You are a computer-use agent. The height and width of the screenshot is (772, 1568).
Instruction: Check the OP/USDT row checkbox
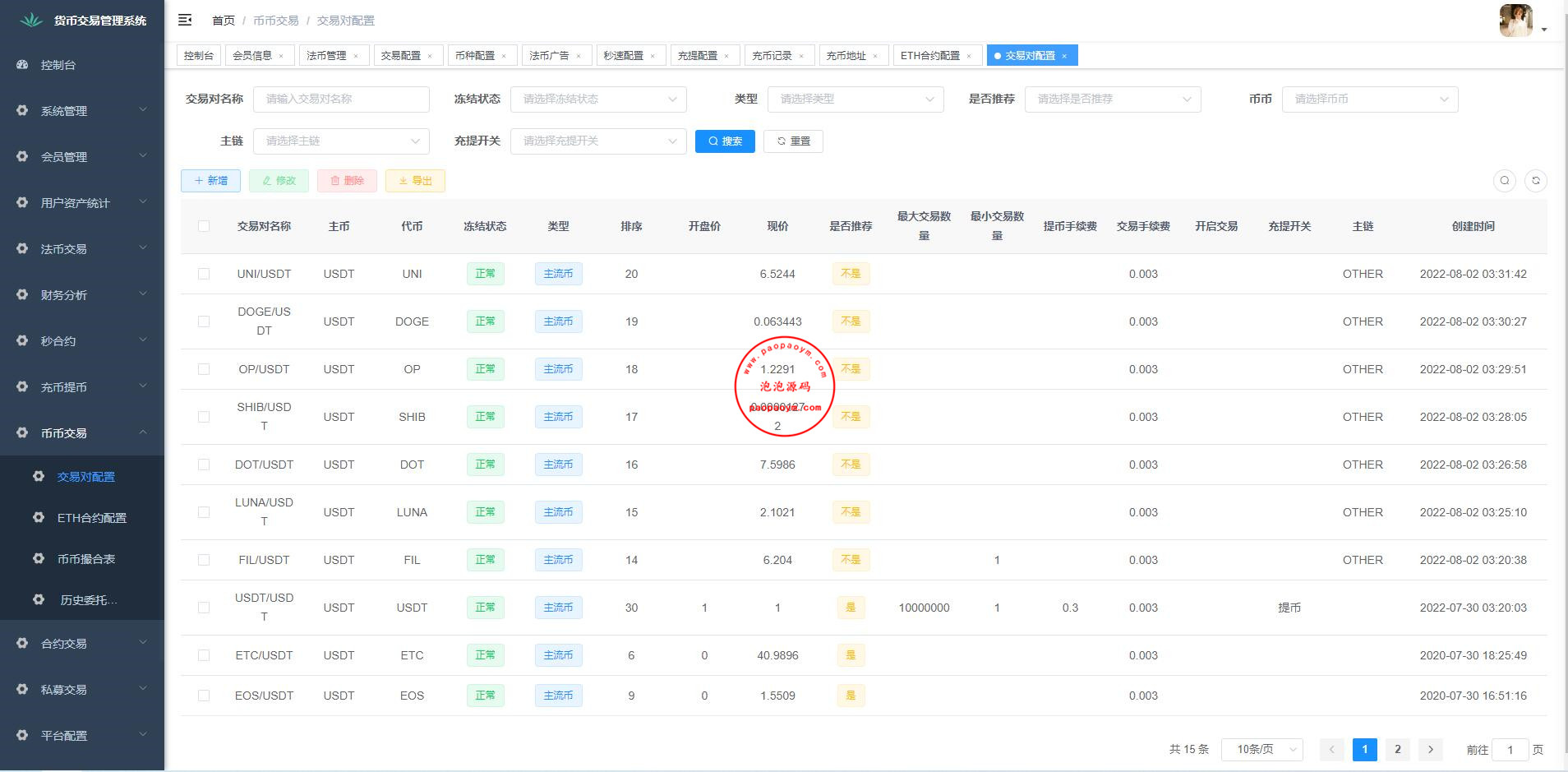pyautogui.click(x=204, y=369)
